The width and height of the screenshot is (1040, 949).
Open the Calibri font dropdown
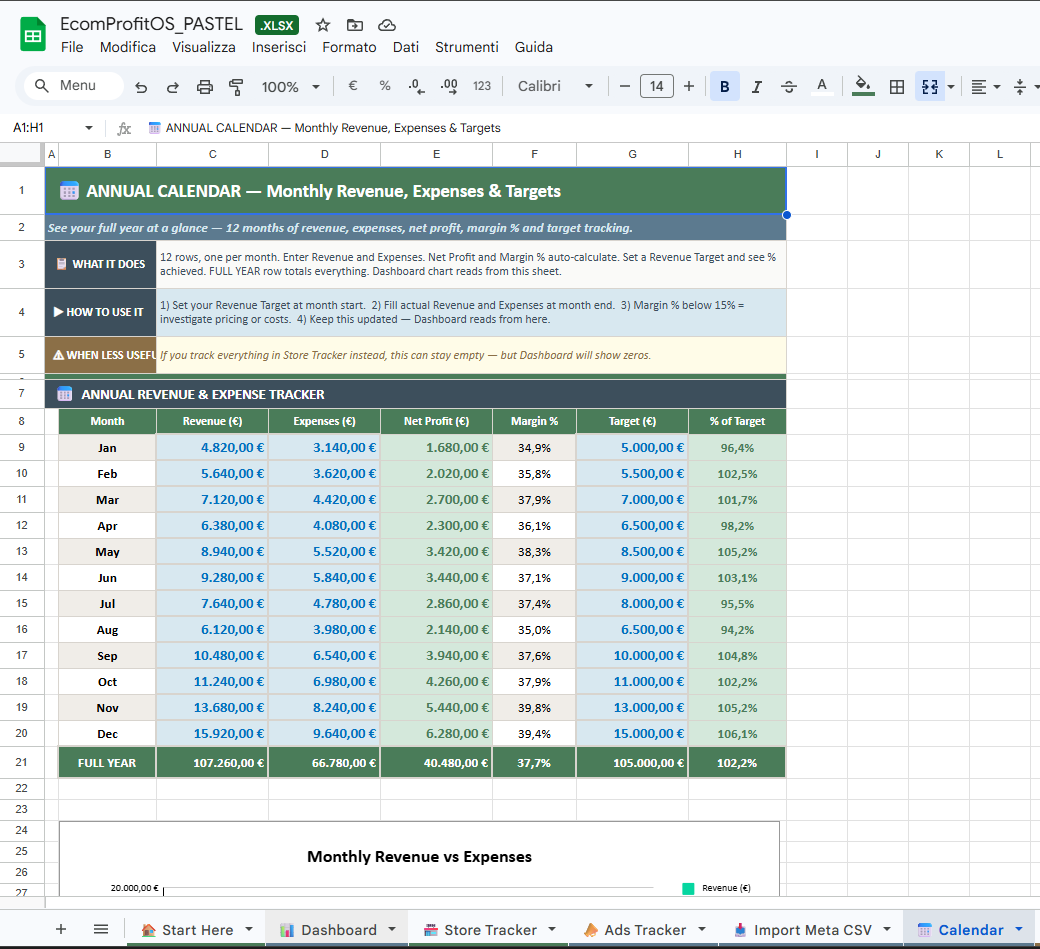(x=555, y=87)
